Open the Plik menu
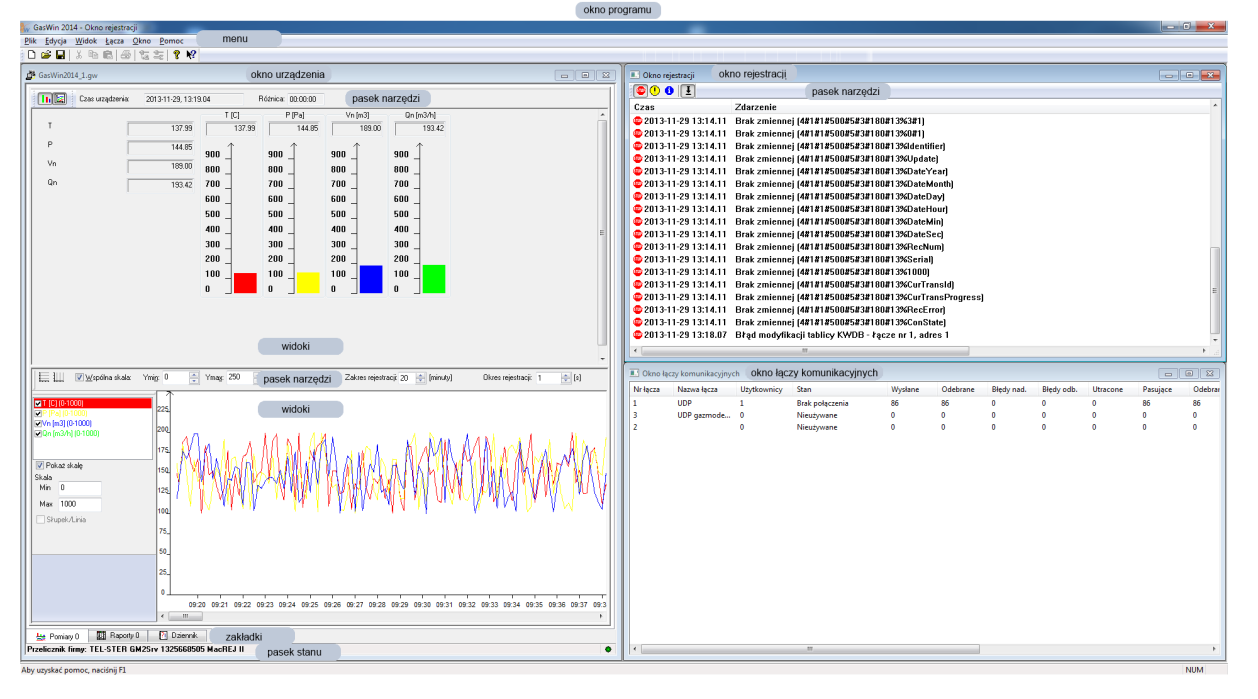Image resolution: width=1258 pixels, height=699 pixels. [x=30, y=41]
